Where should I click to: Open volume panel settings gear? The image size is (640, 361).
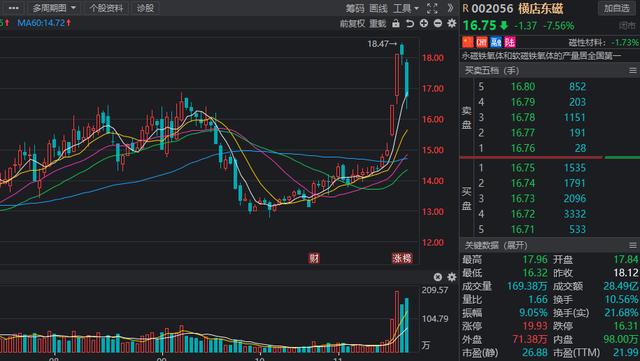tap(451, 277)
